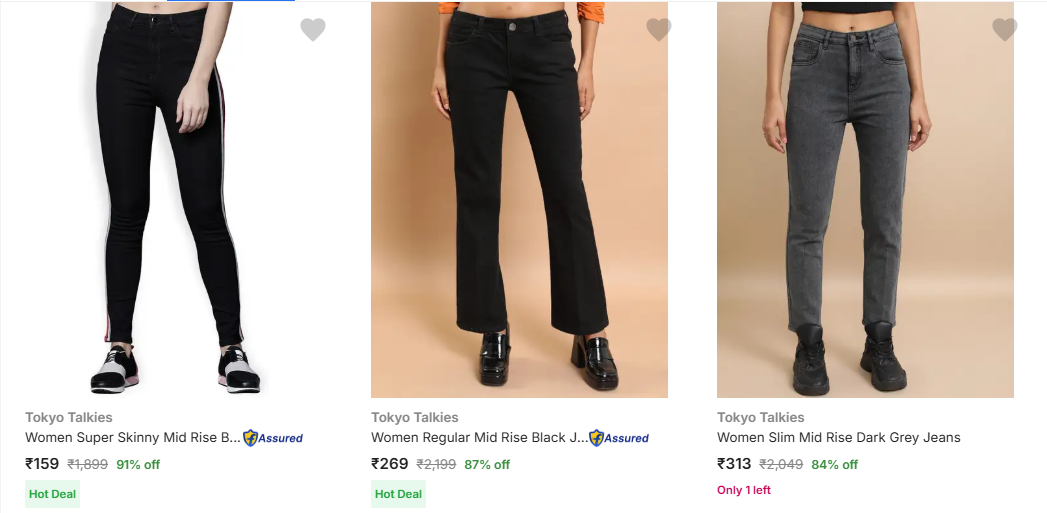Screen dimensions: 1047x513
Task: Click Hot Deal tag under ₹159 jeans
Action: 52,494
